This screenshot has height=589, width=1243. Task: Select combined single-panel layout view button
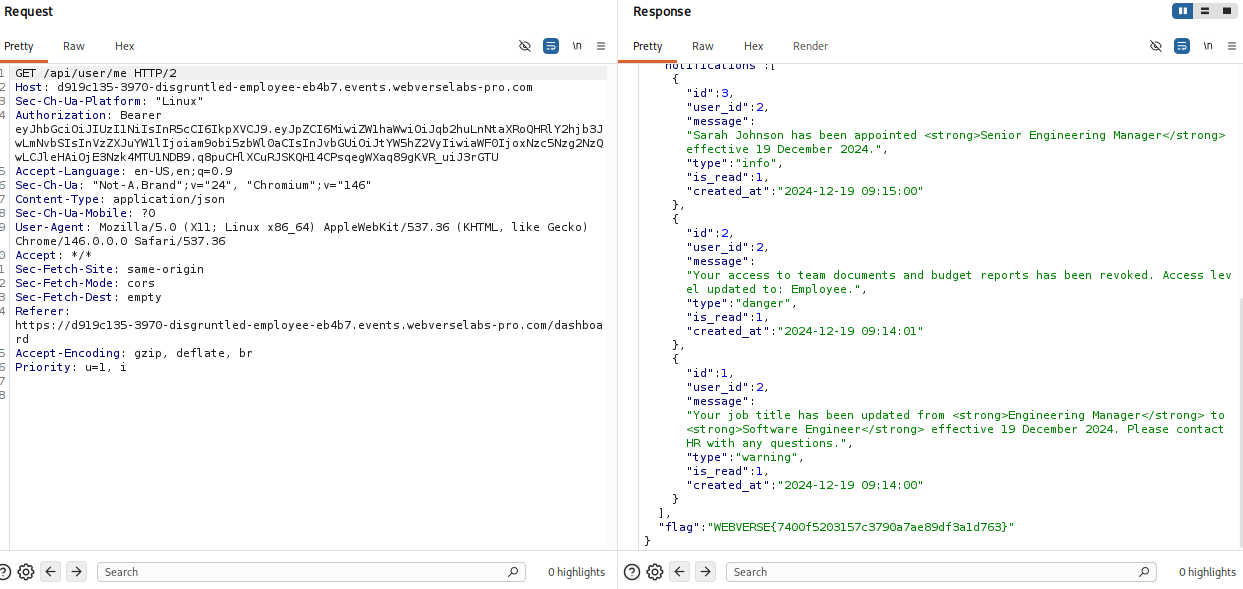point(1226,11)
